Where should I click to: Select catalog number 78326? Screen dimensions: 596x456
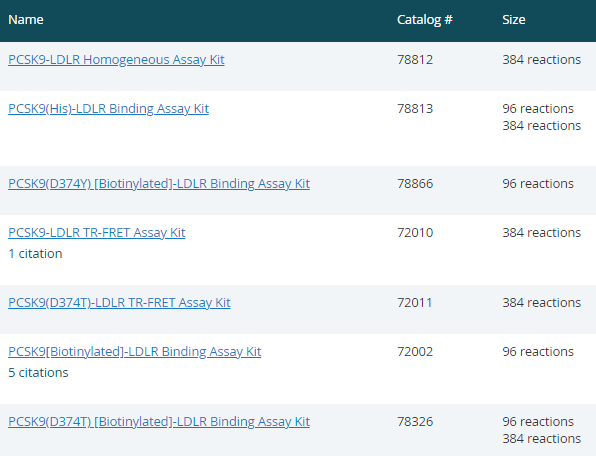tap(415, 421)
